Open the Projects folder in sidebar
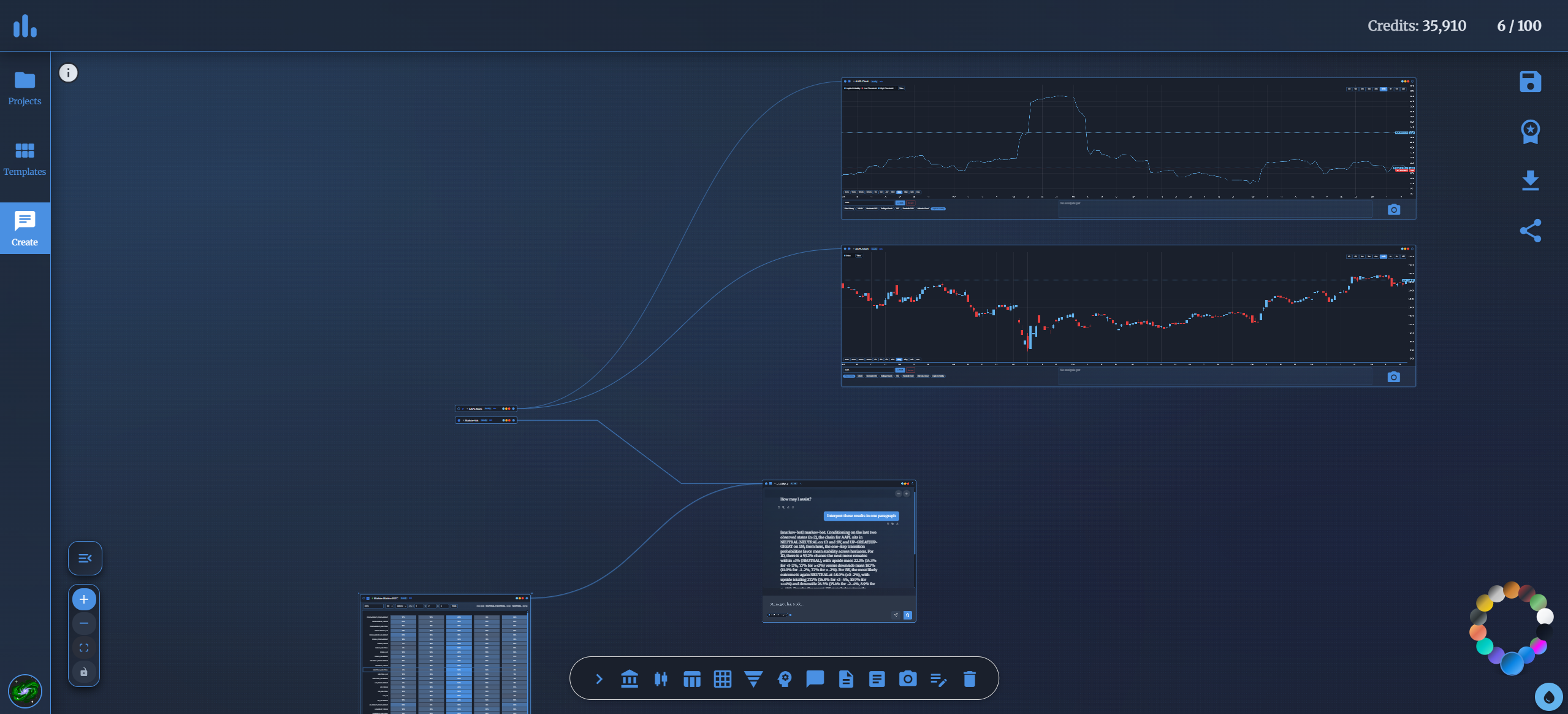Viewport: 1568px width, 714px height. point(25,88)
